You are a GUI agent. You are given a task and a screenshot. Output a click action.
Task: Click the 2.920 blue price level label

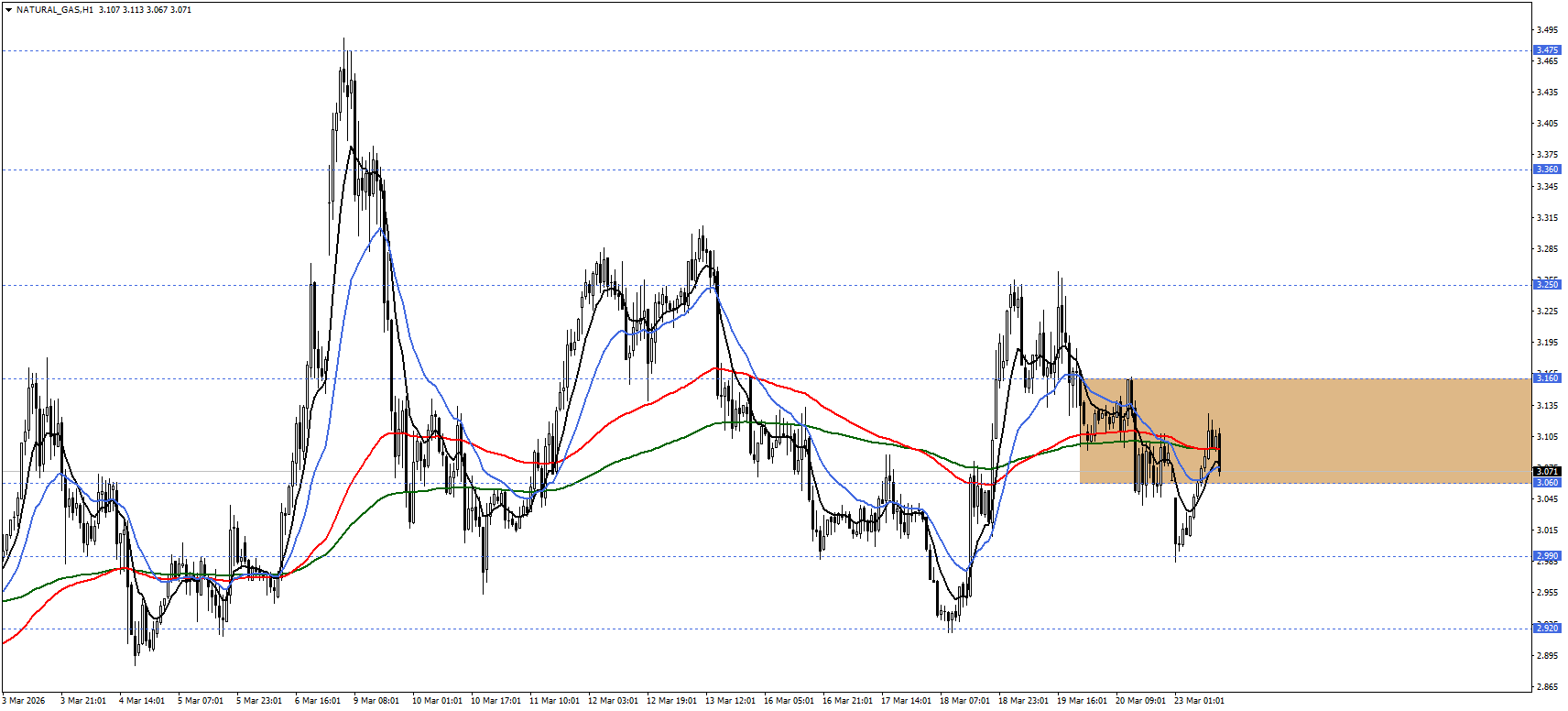[1547, 629]
